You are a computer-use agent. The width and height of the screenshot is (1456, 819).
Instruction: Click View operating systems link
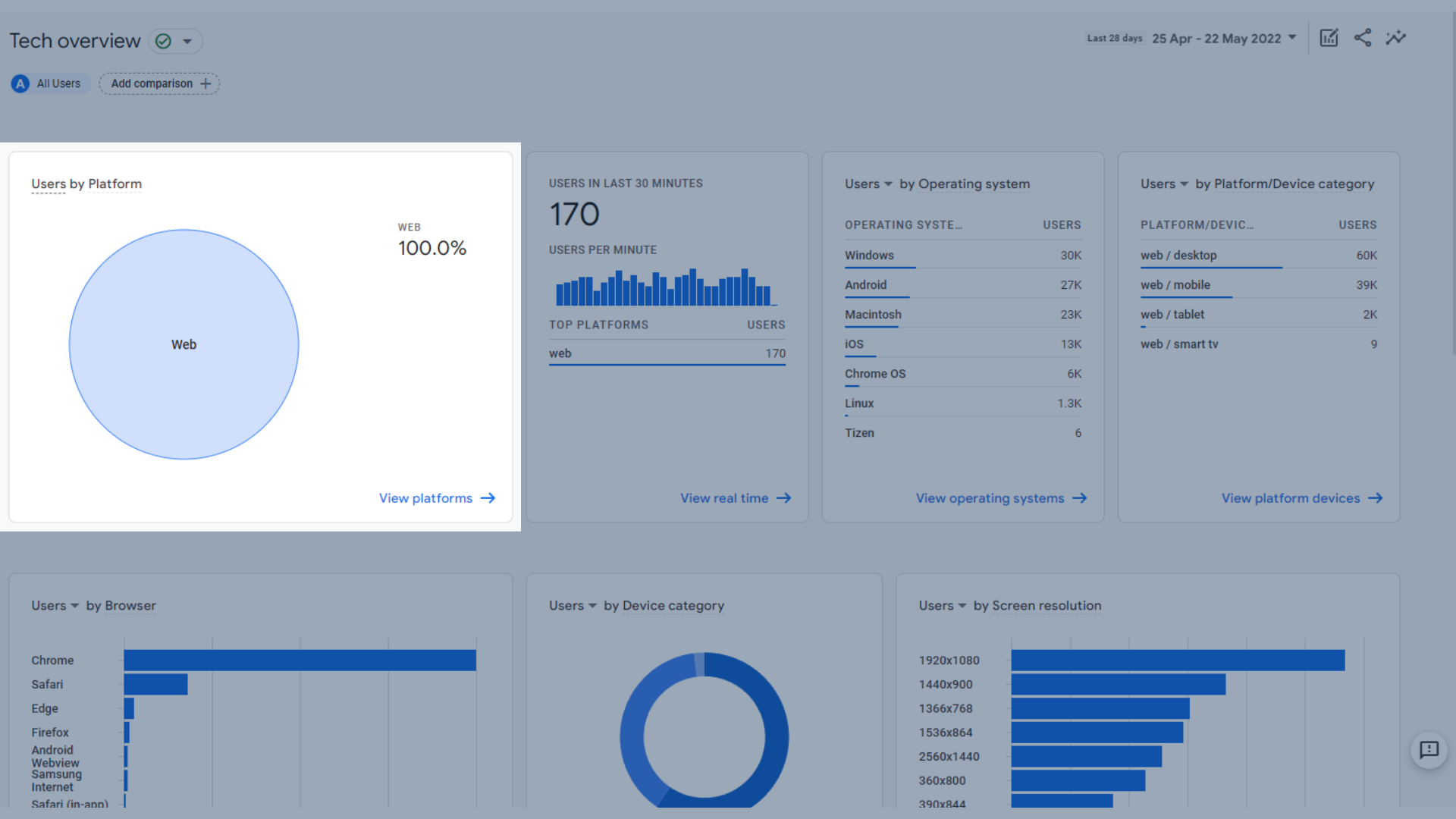989,497
